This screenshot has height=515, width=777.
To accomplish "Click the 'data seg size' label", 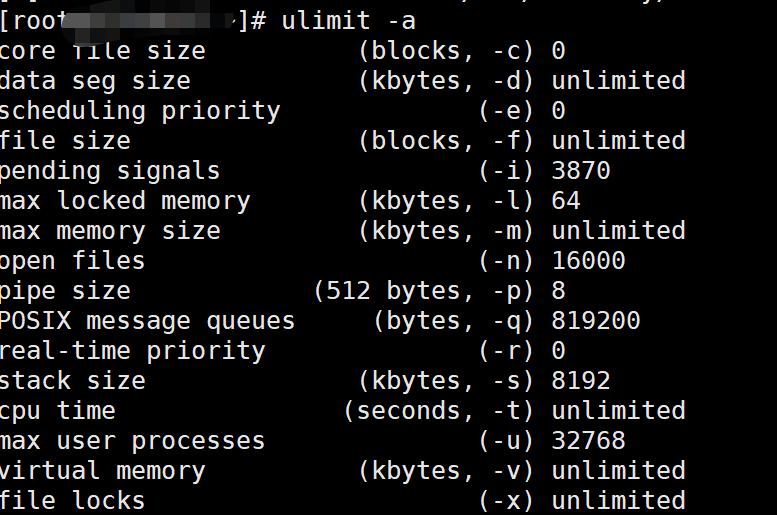I will (x=95, y=80).
